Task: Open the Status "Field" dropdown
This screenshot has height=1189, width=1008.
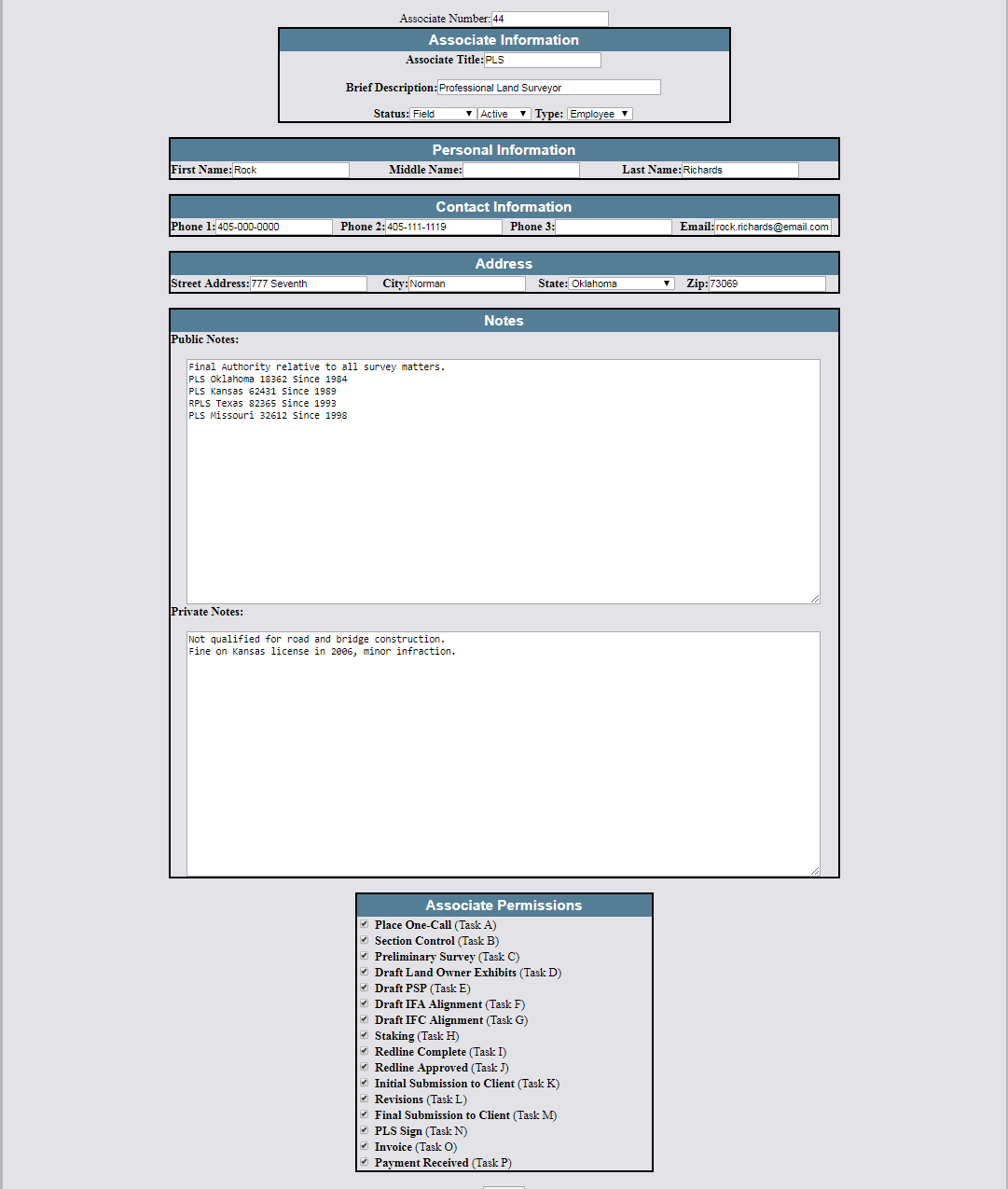Action: (443, 114)
